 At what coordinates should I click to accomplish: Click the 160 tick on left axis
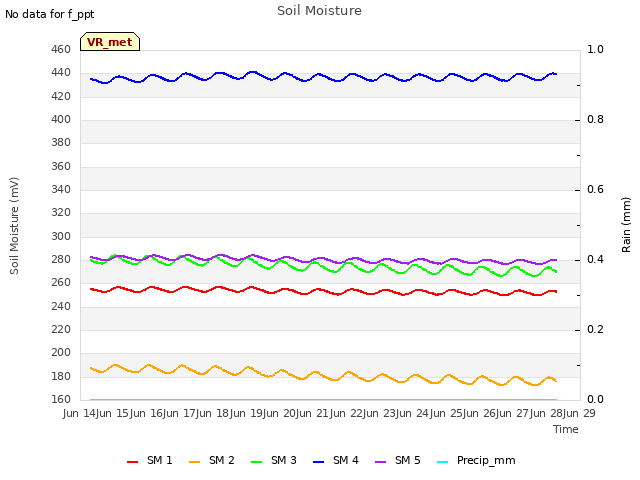click(x=61, y=399)
